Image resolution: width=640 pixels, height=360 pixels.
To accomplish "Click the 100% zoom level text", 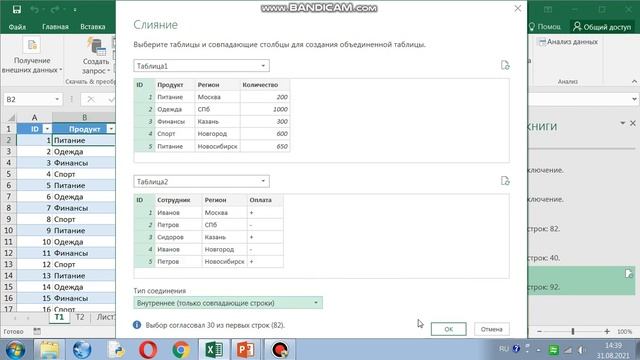I will 624,331.
